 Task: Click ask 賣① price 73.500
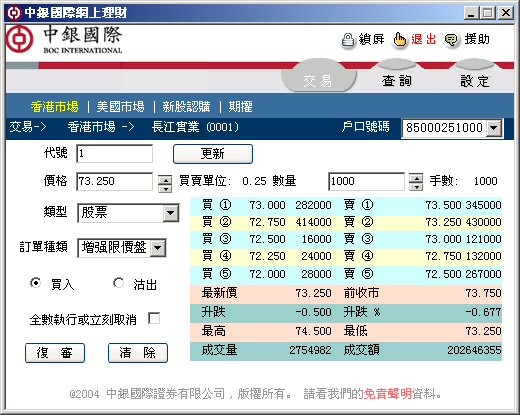[x=443, y=205]
